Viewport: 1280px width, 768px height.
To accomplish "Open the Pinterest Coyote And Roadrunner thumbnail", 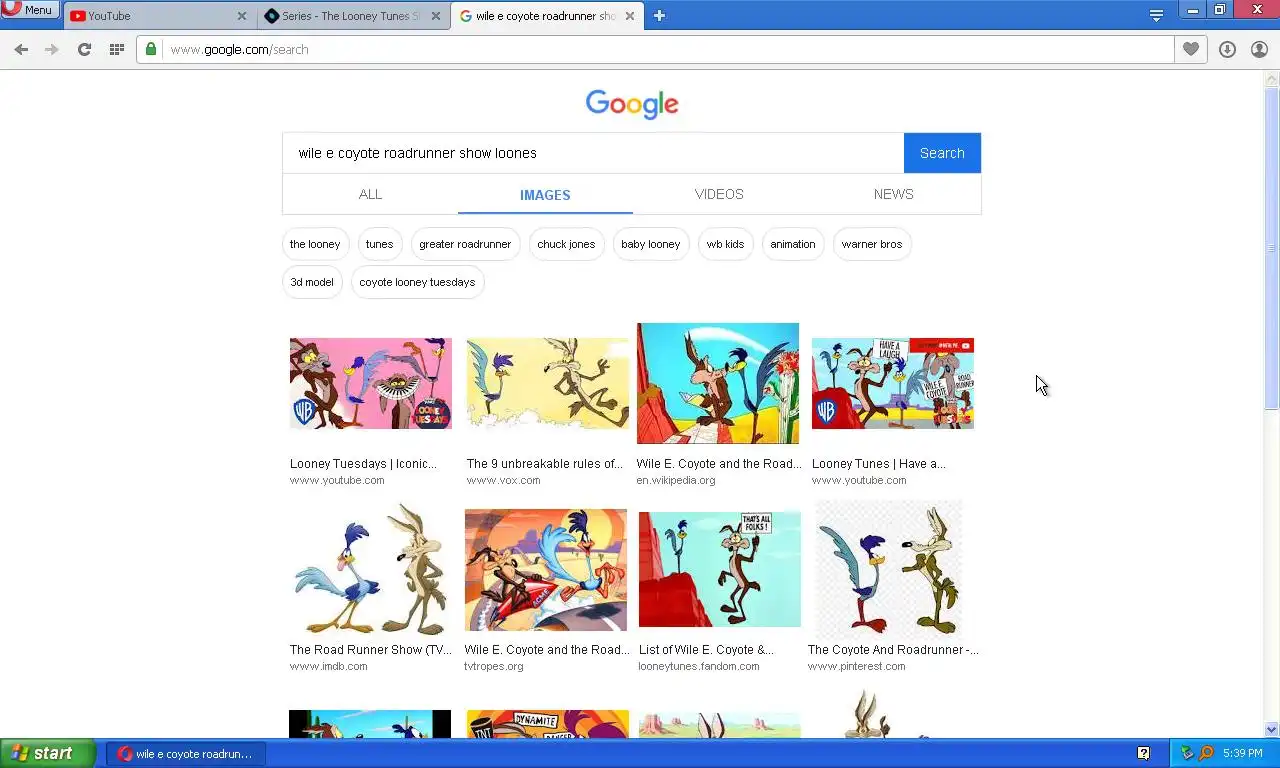I will point(889,569).
